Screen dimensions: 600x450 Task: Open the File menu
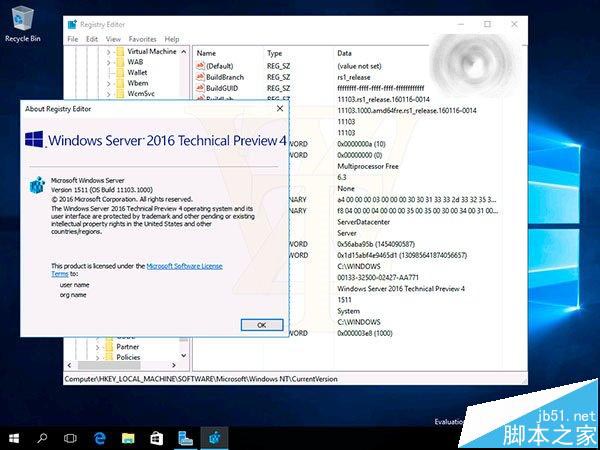pyautogui.click(x=73, y=39)
